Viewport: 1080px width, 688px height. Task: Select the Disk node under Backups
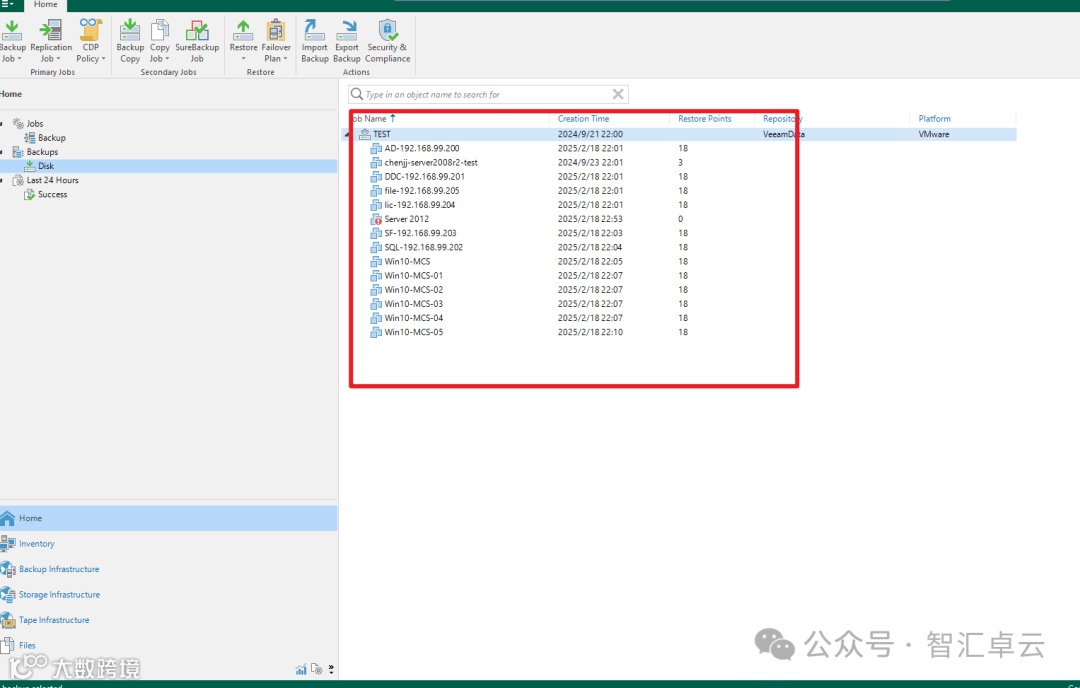(x=169, y=166)
